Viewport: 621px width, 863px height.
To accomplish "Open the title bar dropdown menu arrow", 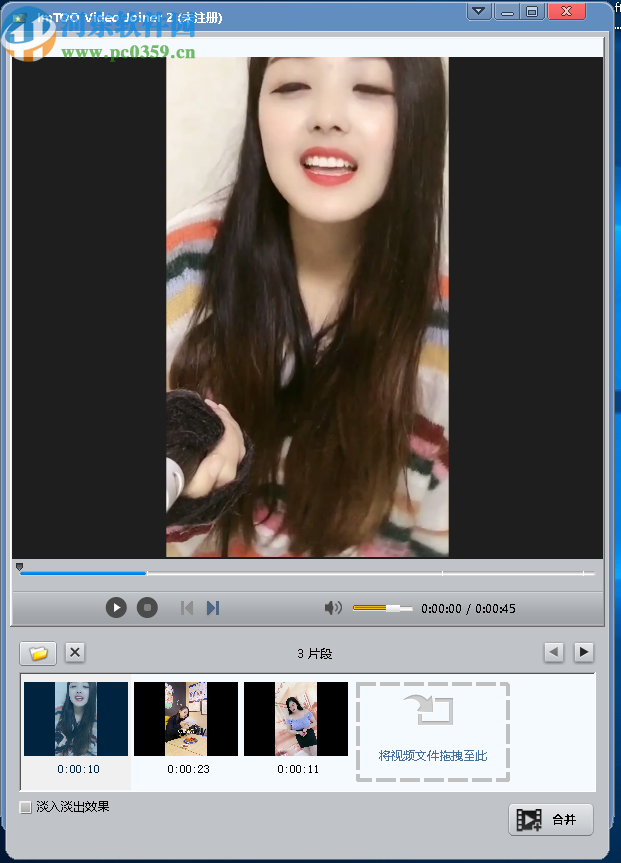I will tap(479, 12).
